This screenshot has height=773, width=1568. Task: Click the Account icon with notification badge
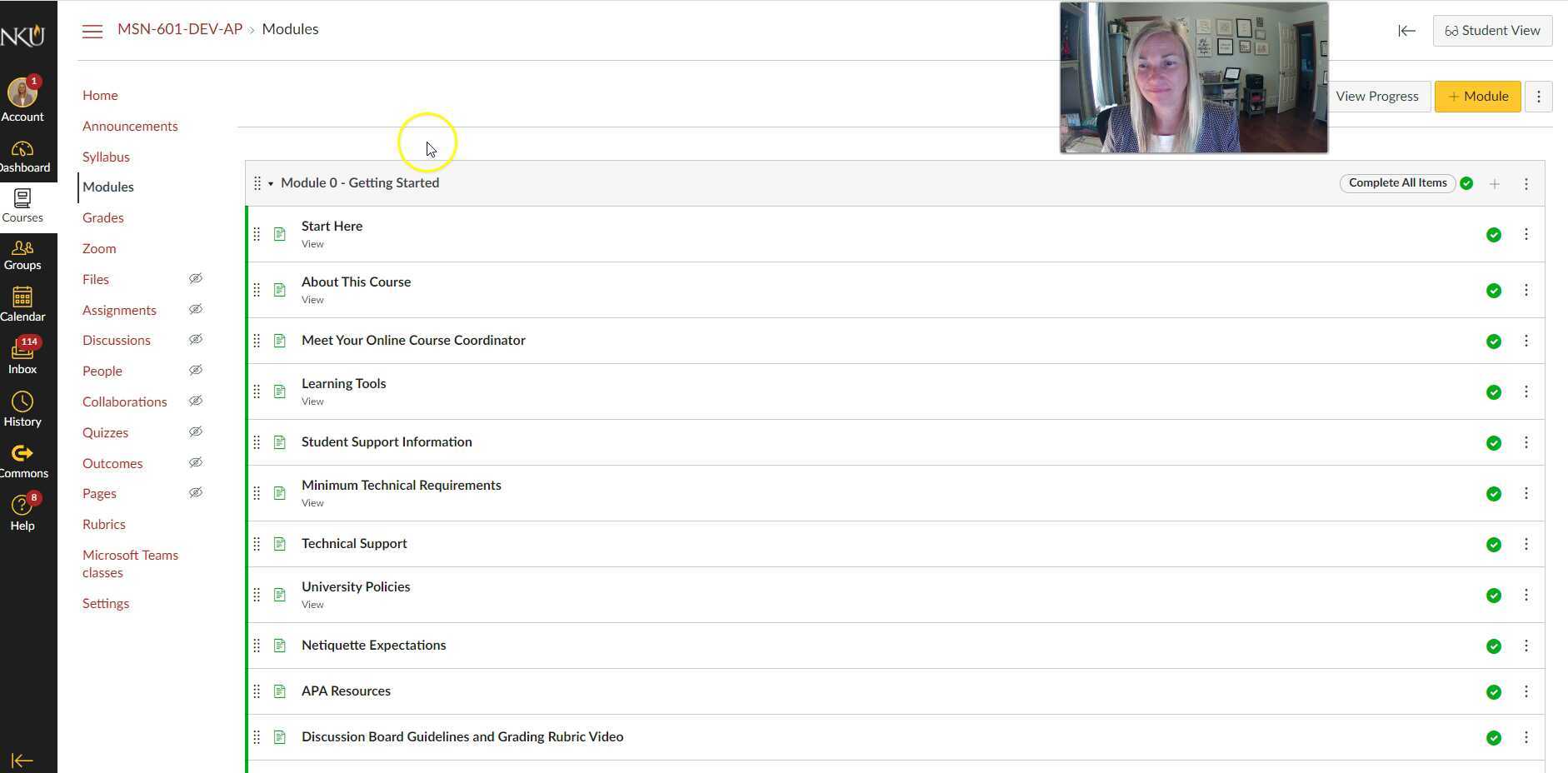(22, 94)
